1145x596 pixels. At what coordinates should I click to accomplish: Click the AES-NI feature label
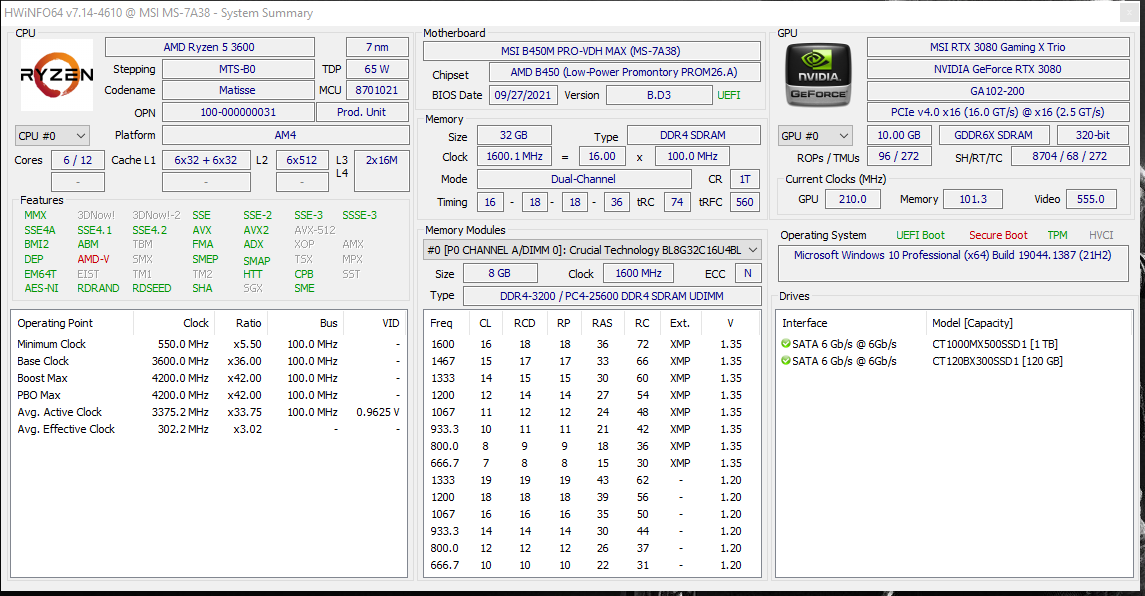pos(42,289)
